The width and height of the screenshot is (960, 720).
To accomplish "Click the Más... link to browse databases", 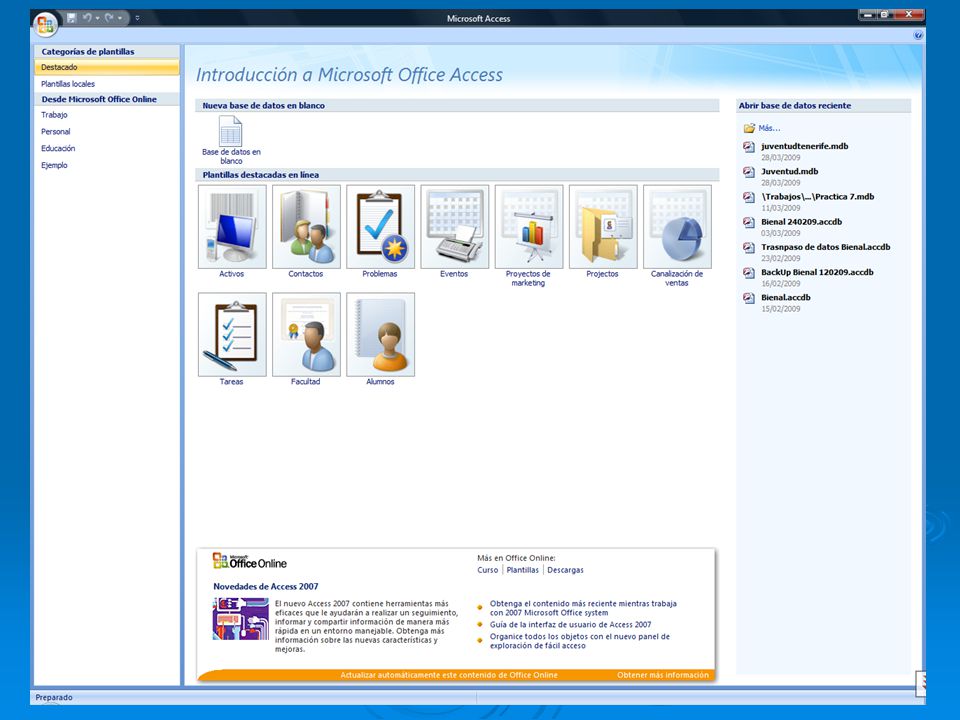I will point(770,128).
